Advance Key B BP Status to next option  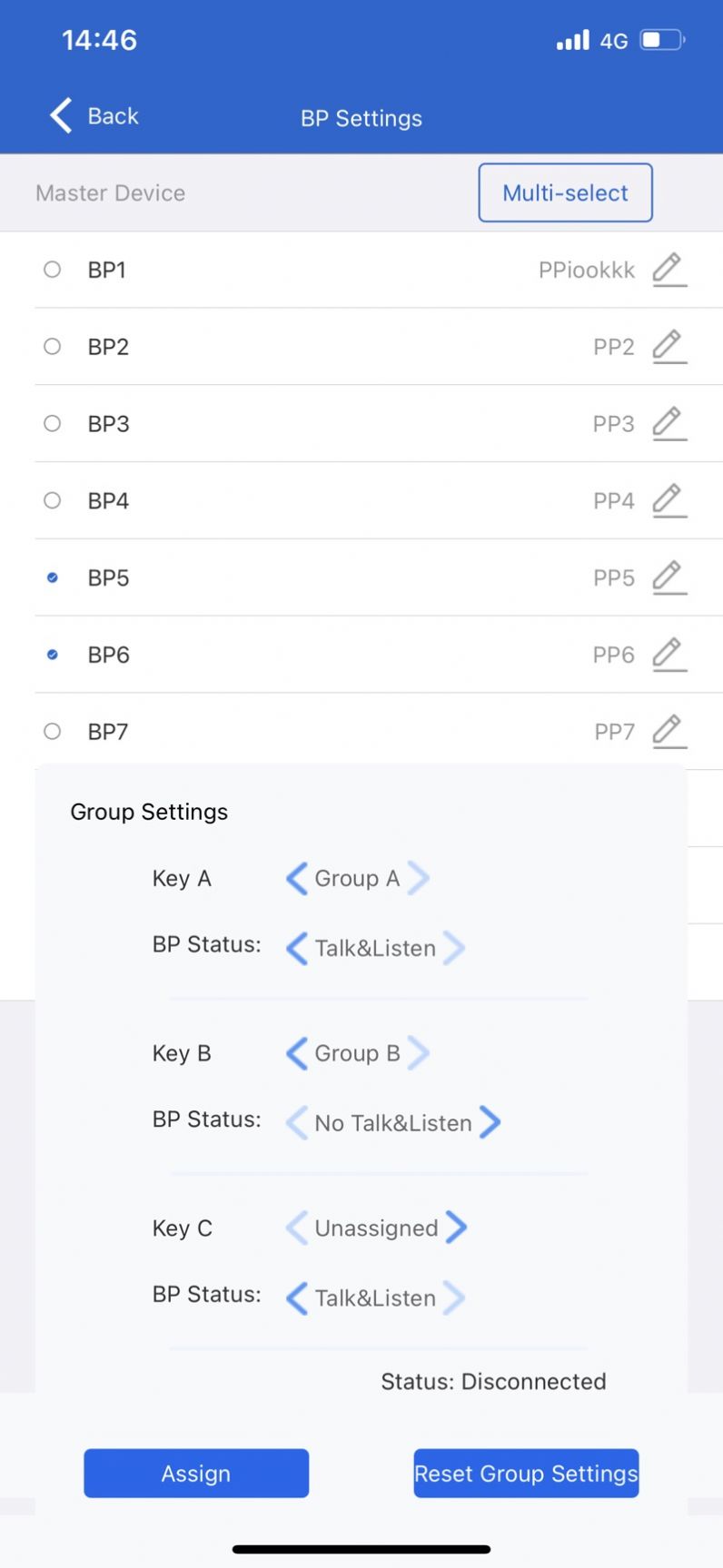[490, 1122]
